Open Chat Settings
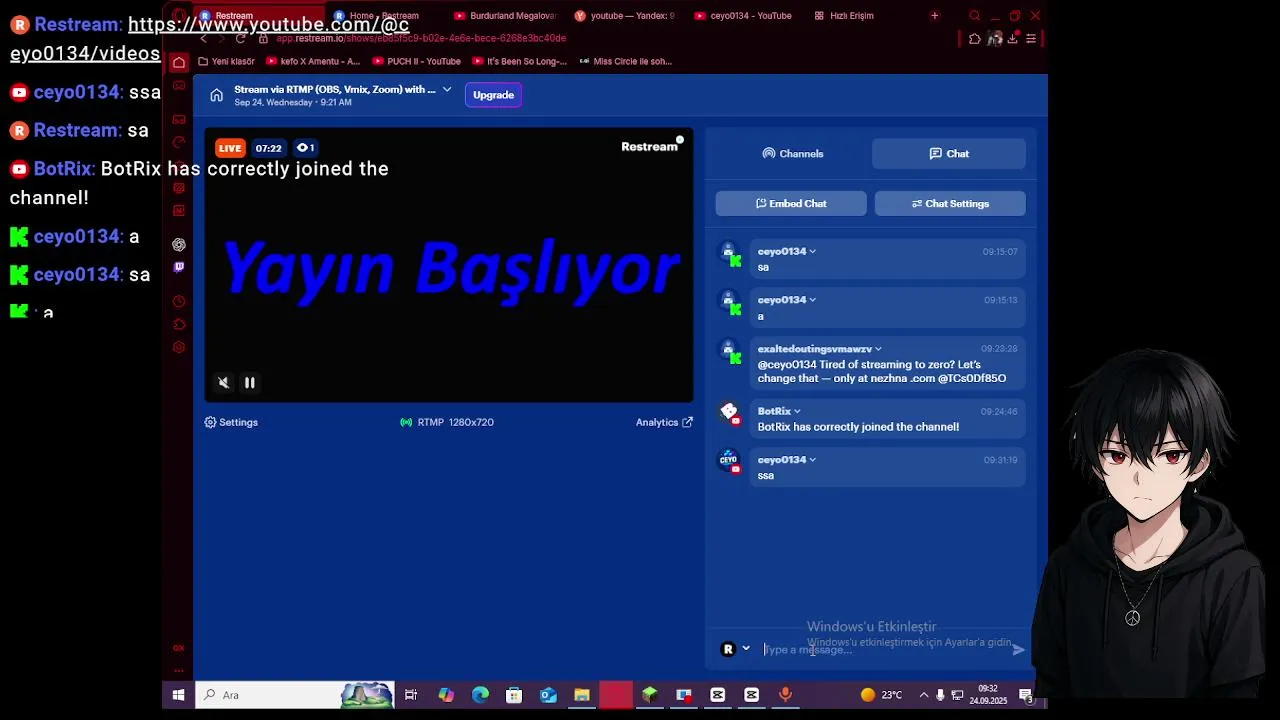Image resolution: width=1280 pixels, height=720 pixels. (x=950, y=204)
